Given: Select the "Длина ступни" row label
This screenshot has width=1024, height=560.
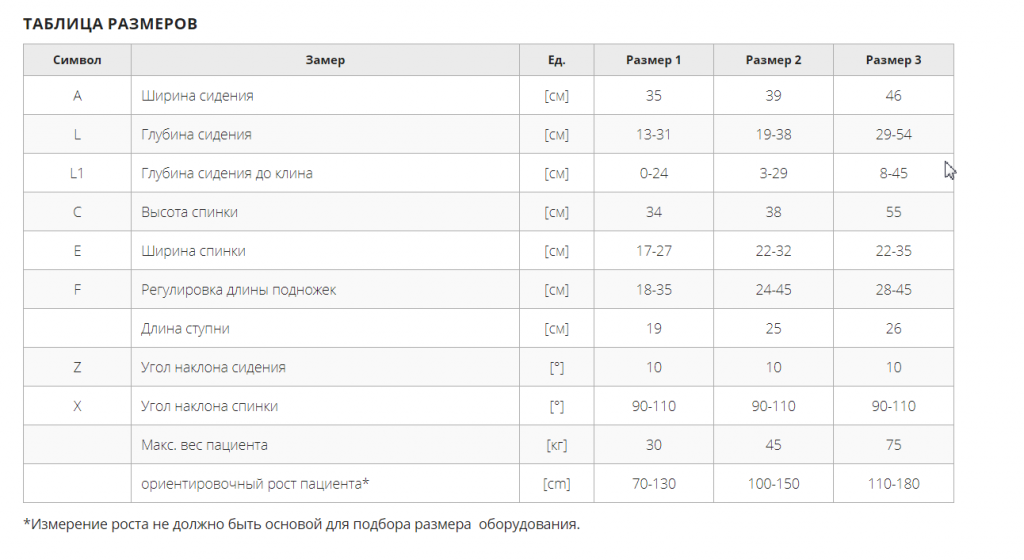Looking at the screenshot, I should [x=185, y=328].
